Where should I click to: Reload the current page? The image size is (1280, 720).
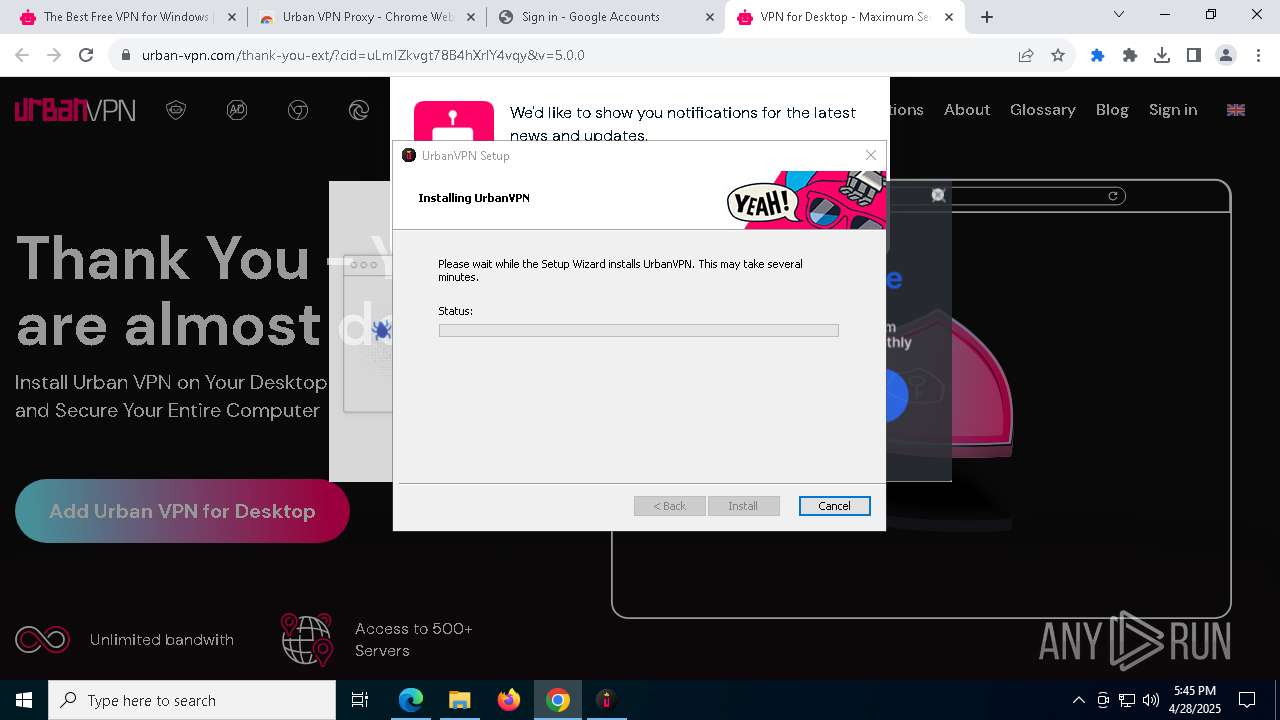(86, 55)
